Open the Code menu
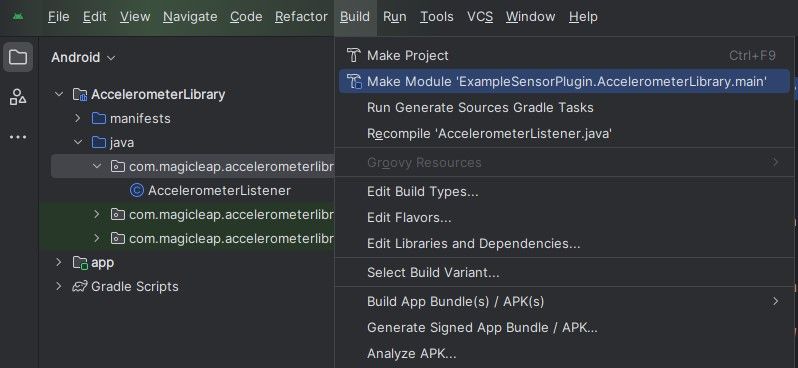Image resolution: width=798 pixels, height=368 pixels. click(246, 17)
